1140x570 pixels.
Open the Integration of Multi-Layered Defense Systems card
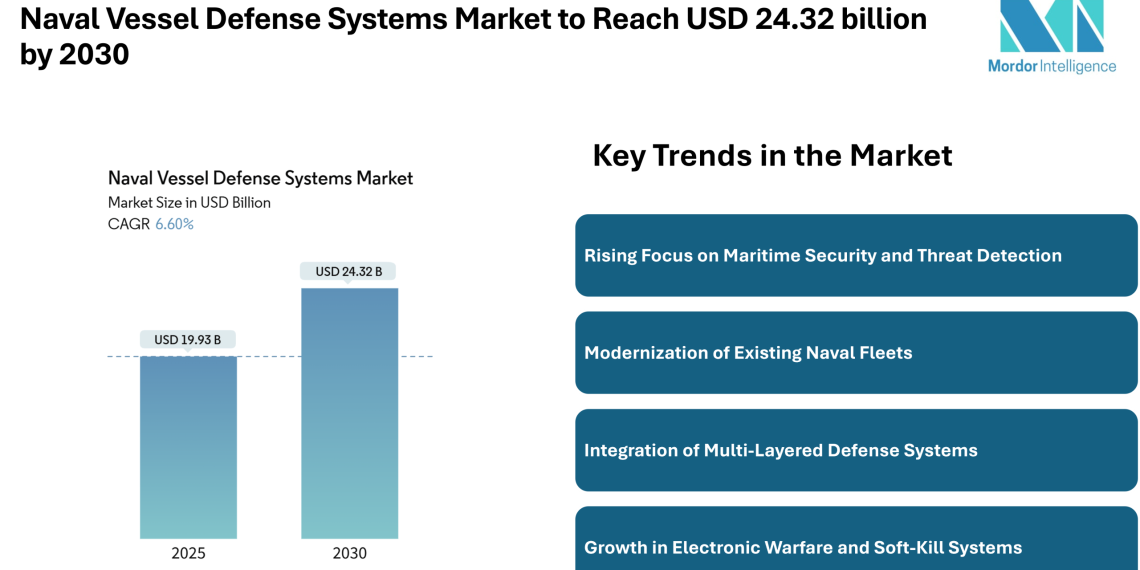(856, 450)
